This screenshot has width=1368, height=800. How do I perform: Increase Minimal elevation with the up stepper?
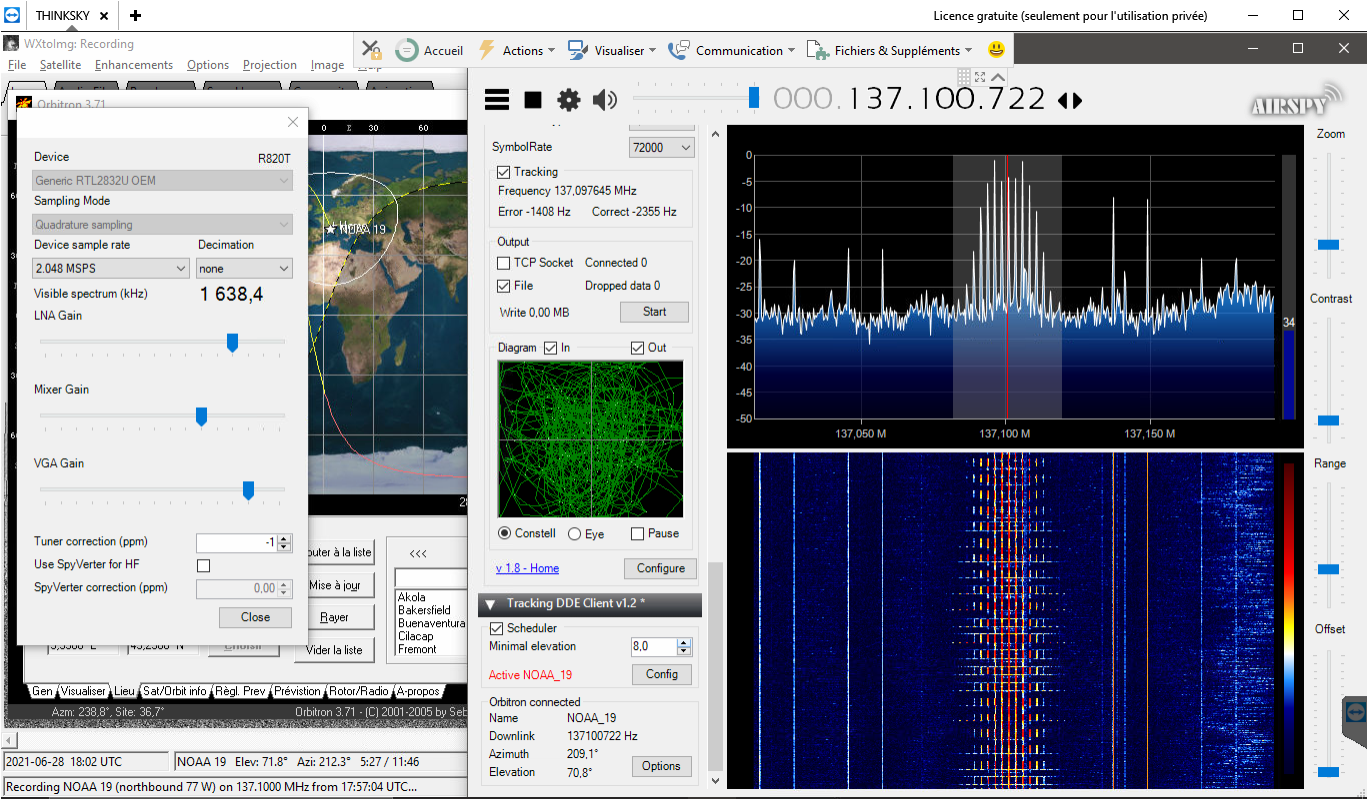click(684, 643)
